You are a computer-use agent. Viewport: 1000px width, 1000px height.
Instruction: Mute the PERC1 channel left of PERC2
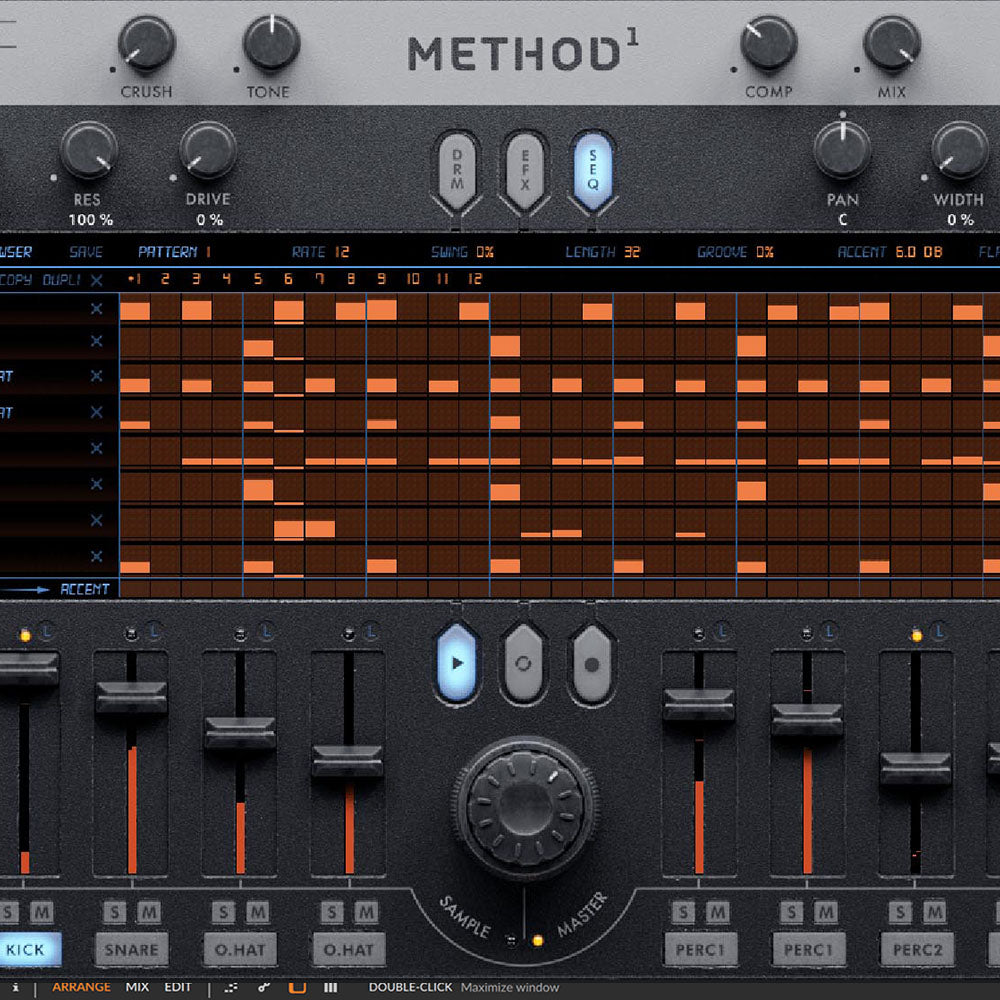point(826,912)
